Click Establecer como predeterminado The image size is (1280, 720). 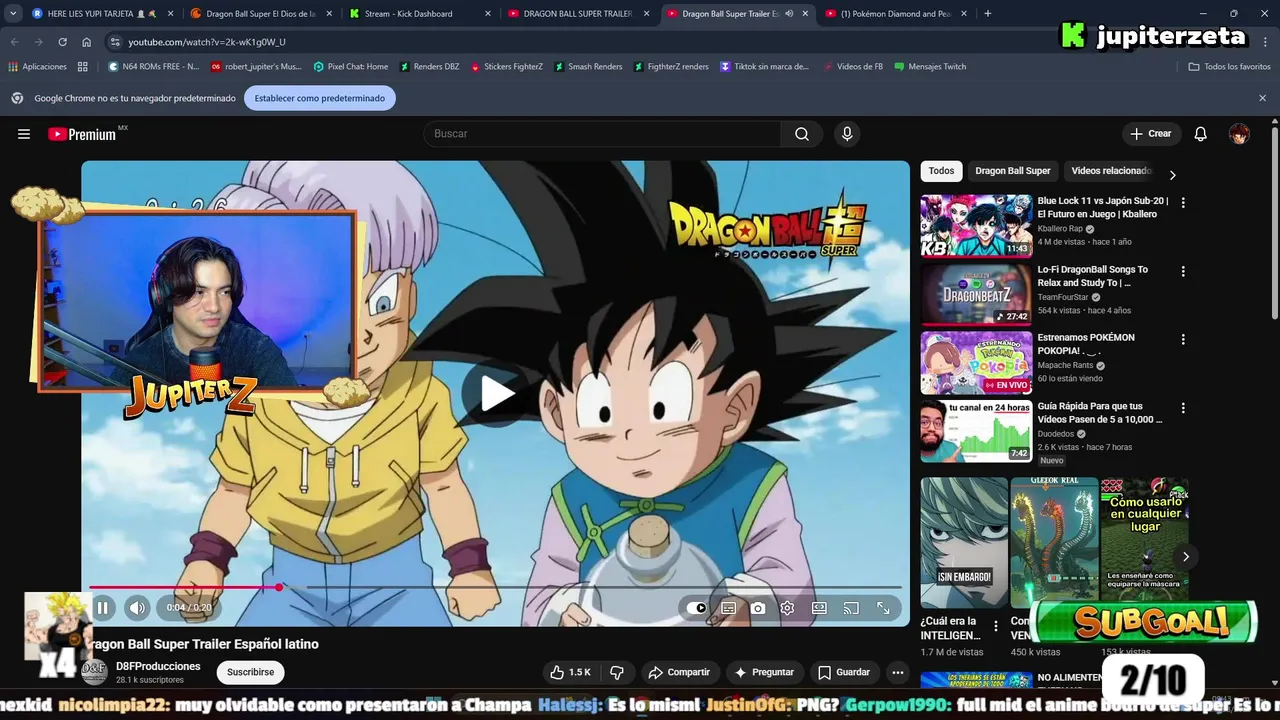(320, 98)
